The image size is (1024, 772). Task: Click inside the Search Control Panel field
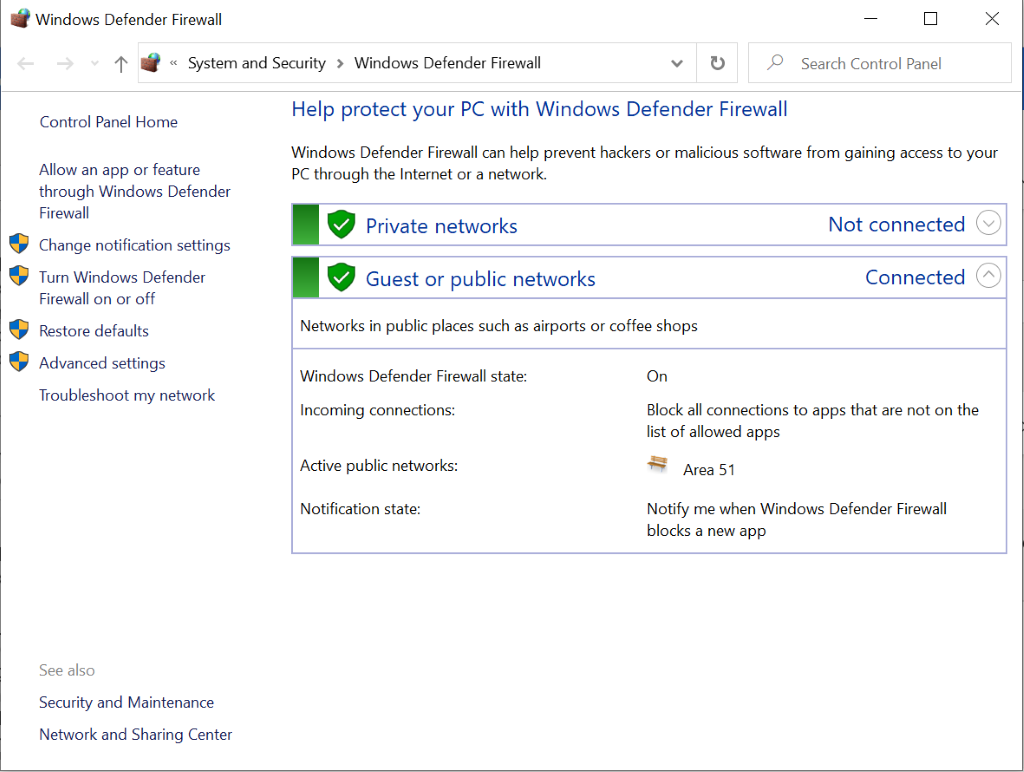point(880,62)
